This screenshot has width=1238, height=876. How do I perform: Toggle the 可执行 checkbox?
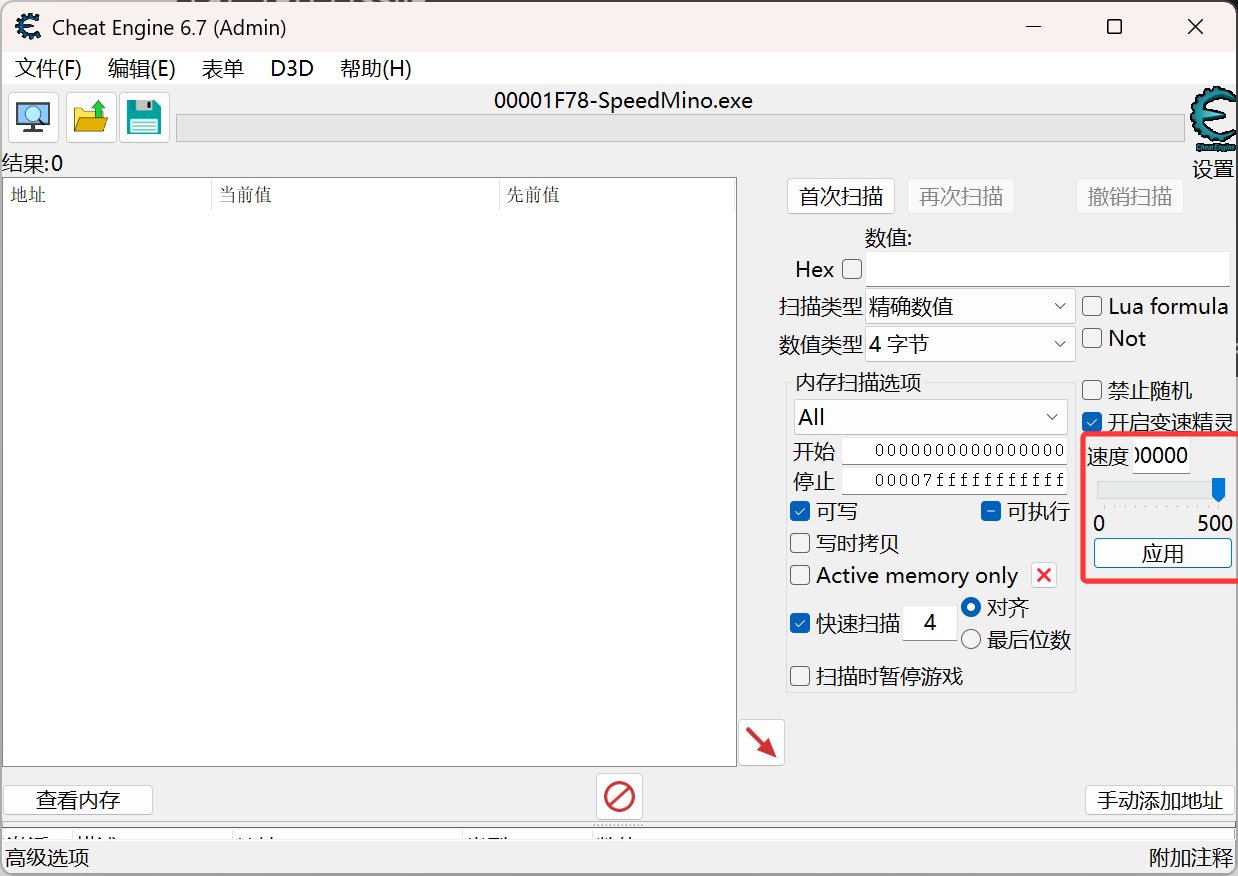pyautogui.click(x=990, y=511)
